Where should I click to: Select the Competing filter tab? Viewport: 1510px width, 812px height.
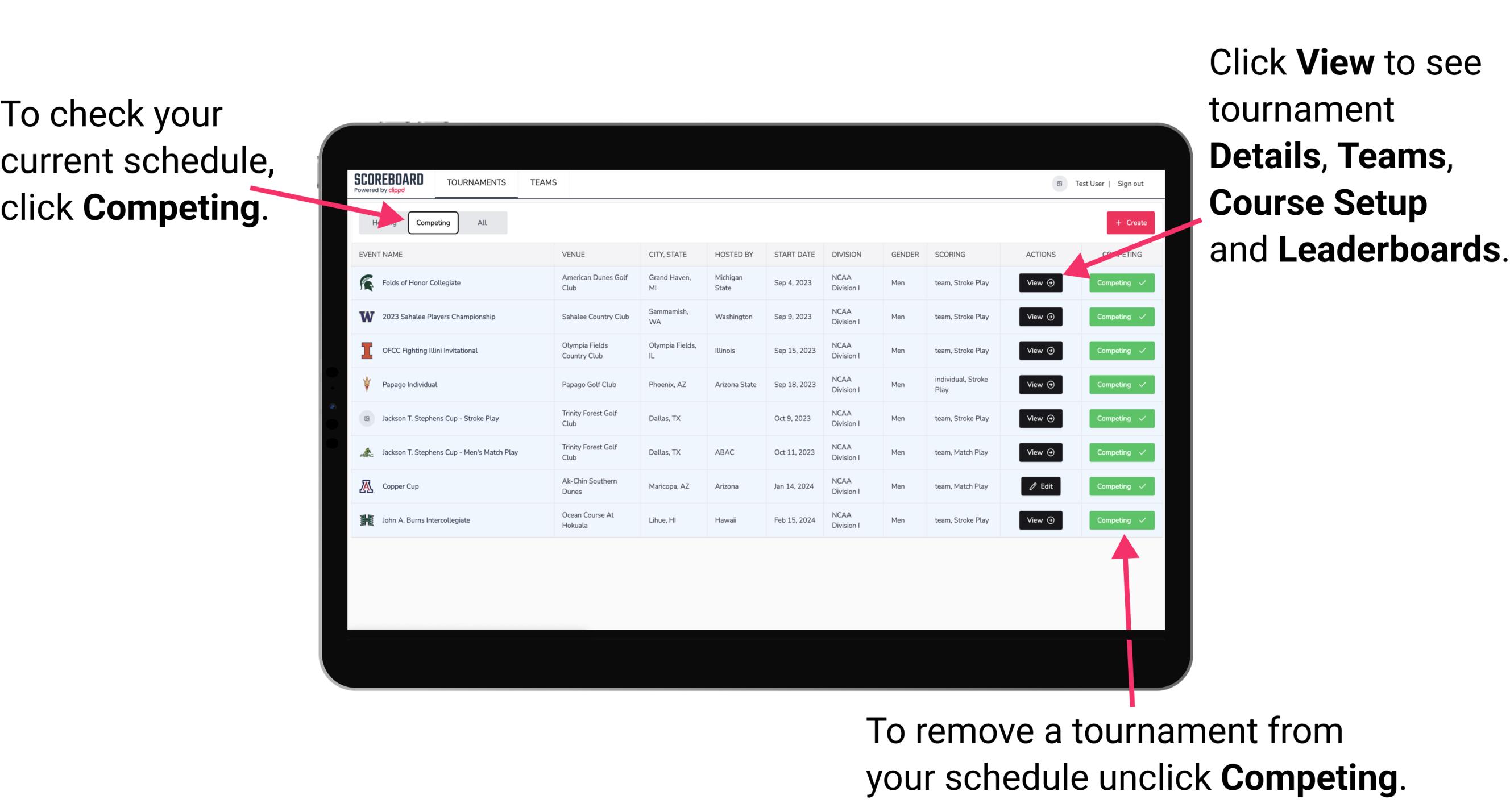pyautogui.click(x=432, y=222)
